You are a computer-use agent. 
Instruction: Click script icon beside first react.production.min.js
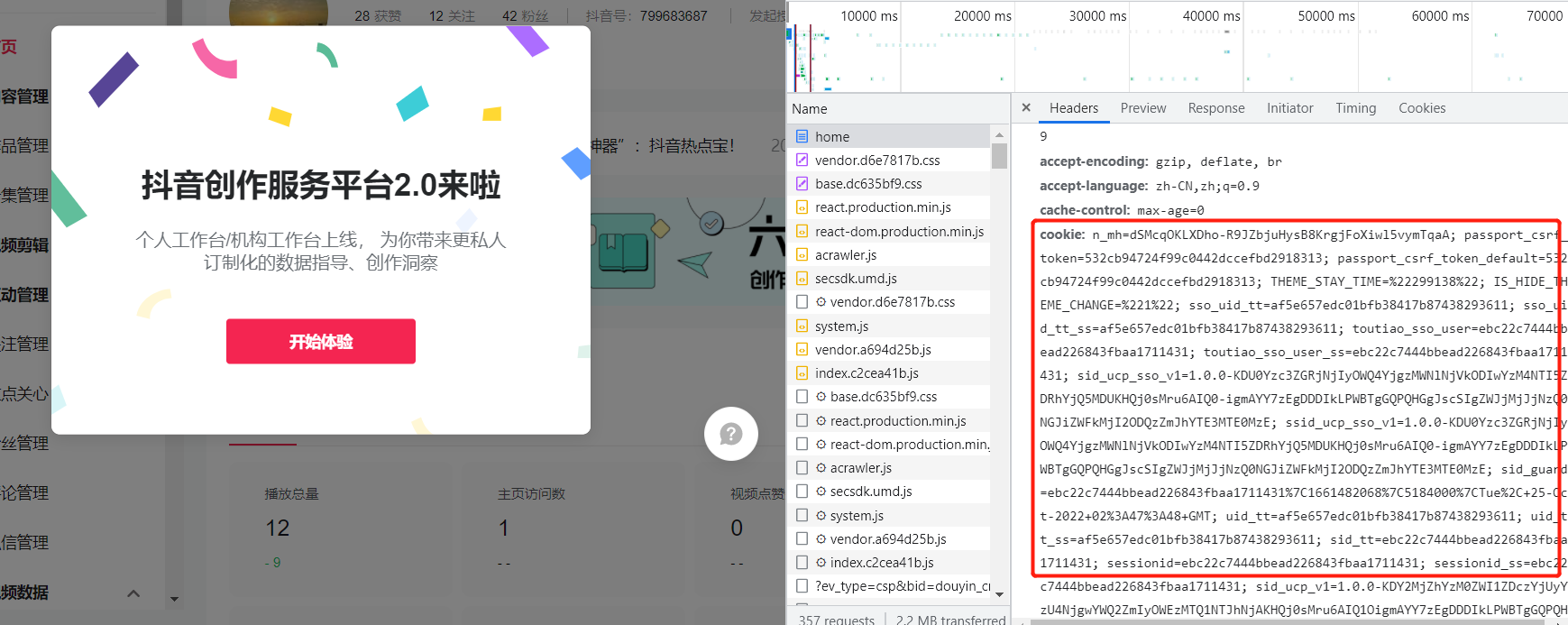802,207
